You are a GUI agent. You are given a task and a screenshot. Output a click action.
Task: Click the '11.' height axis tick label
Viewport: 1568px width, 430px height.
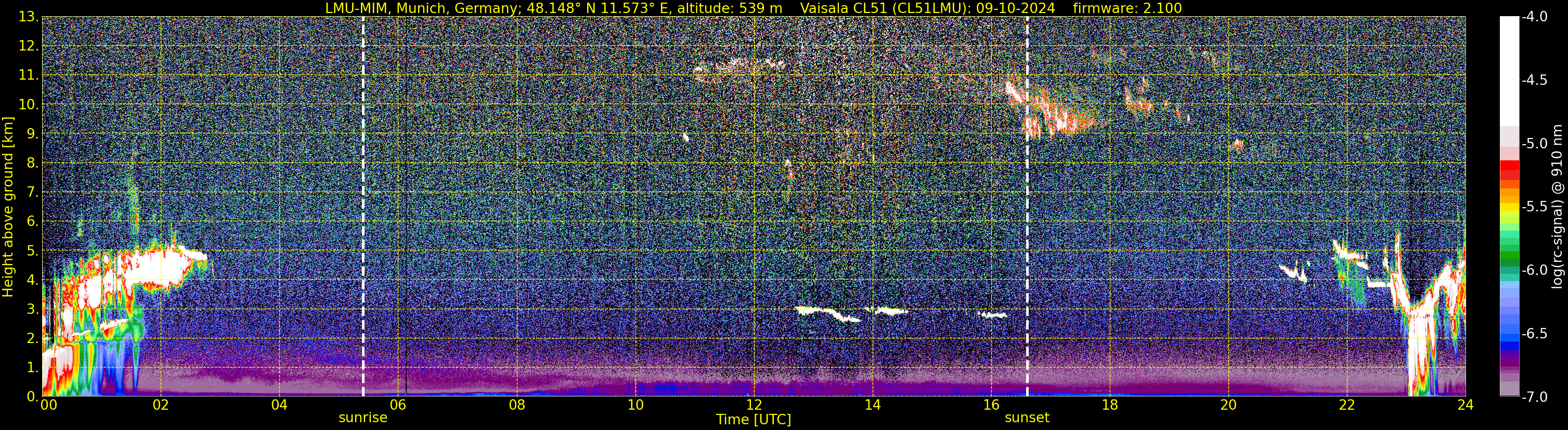pos(29,75)
